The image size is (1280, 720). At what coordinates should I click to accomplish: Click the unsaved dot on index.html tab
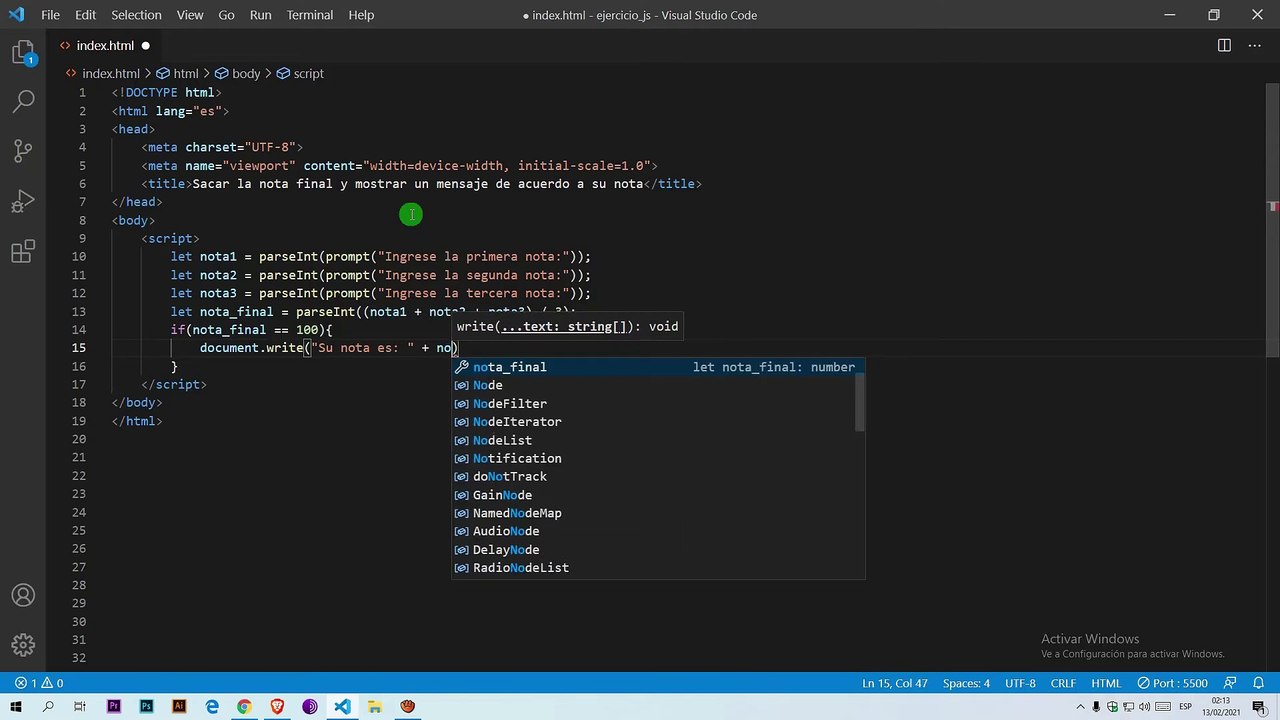tap(145, 45)
